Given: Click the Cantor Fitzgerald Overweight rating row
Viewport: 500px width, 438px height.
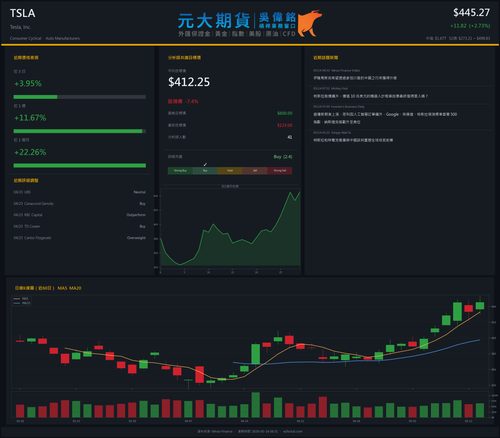Looking at the screenshot, I should tap(80, 238).
